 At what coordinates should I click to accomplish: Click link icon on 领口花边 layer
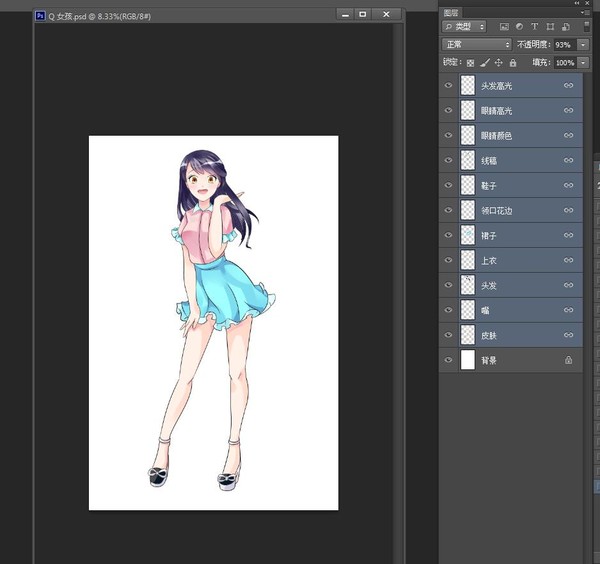click(568, 210)
